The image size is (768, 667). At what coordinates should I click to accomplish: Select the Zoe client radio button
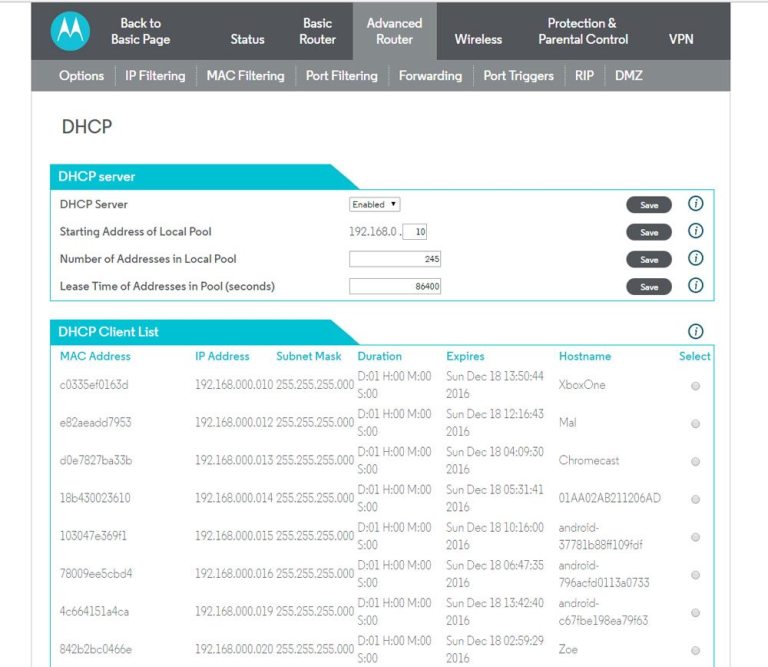(695, 650)
